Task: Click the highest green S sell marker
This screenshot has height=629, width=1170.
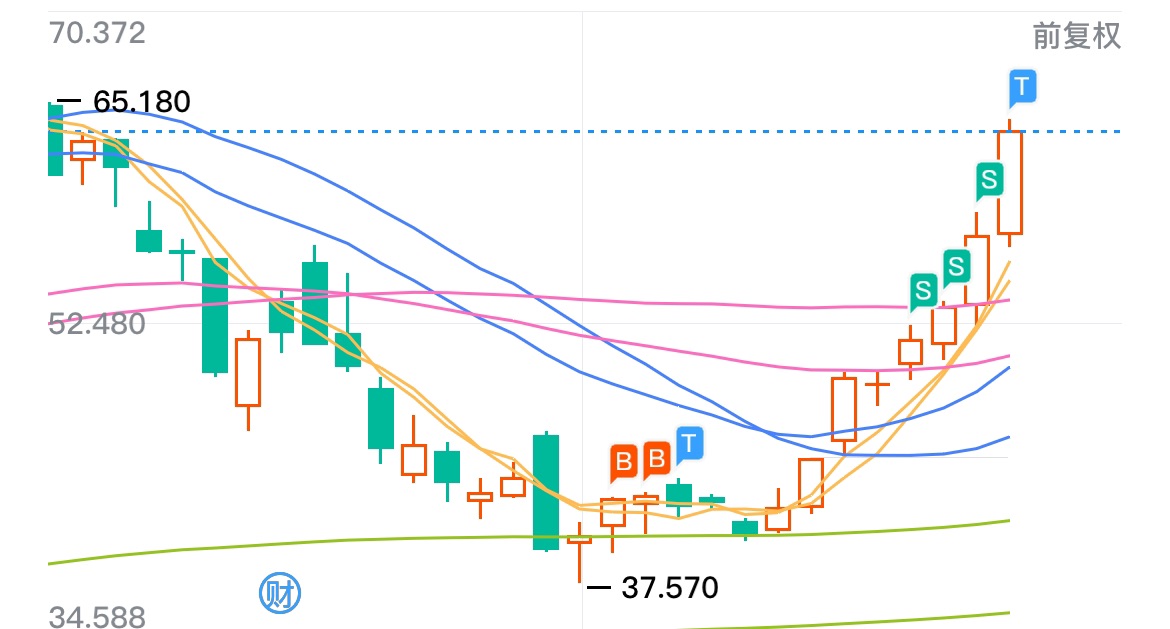Action: pos(989,181)
